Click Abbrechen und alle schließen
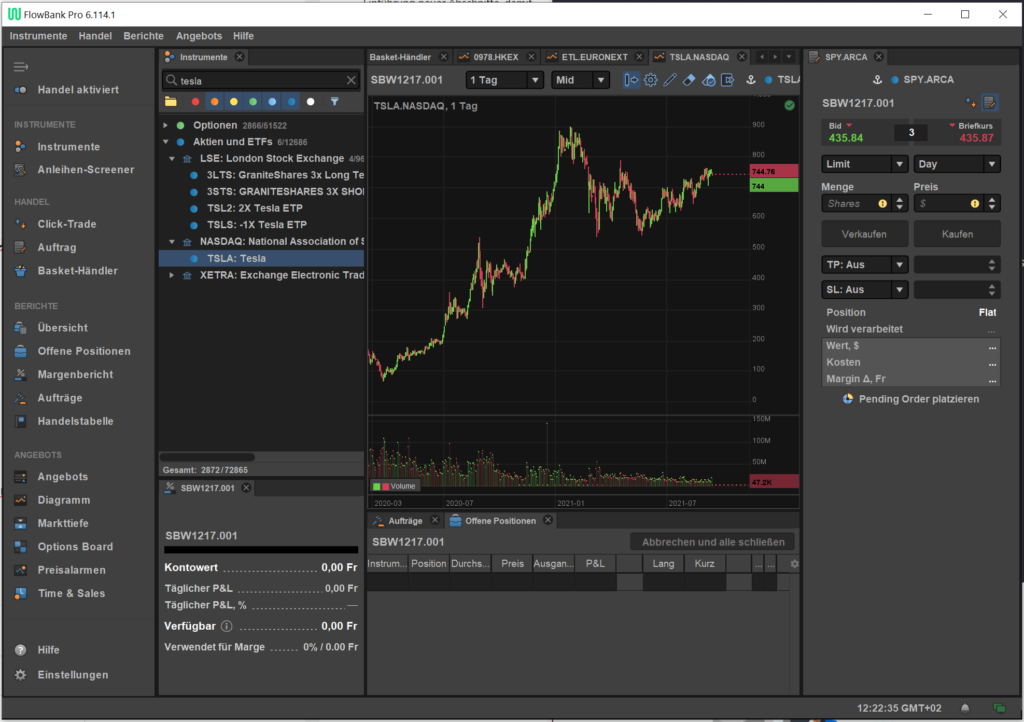This screenshot has height=722, width=1024. point(713,542)
